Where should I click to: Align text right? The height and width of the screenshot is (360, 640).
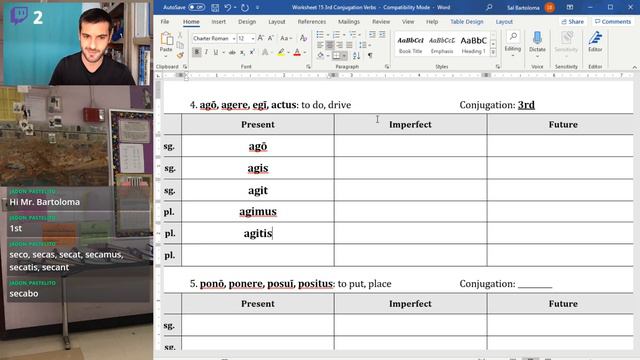point(340,45)
